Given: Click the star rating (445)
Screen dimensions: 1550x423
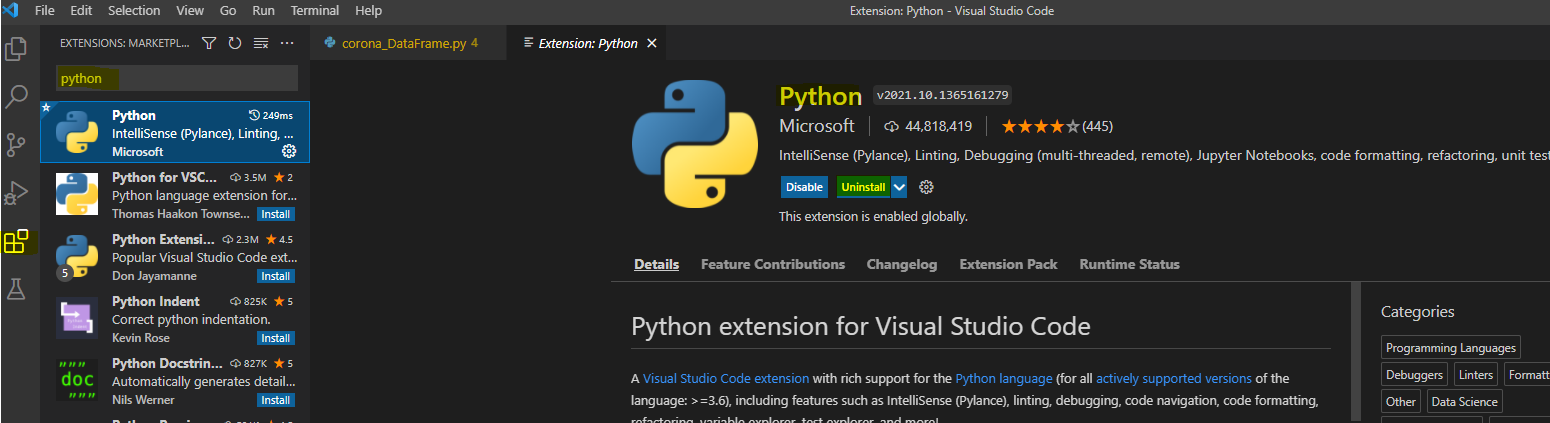Looking at the screenshot, I should [x=1057, y=126].
